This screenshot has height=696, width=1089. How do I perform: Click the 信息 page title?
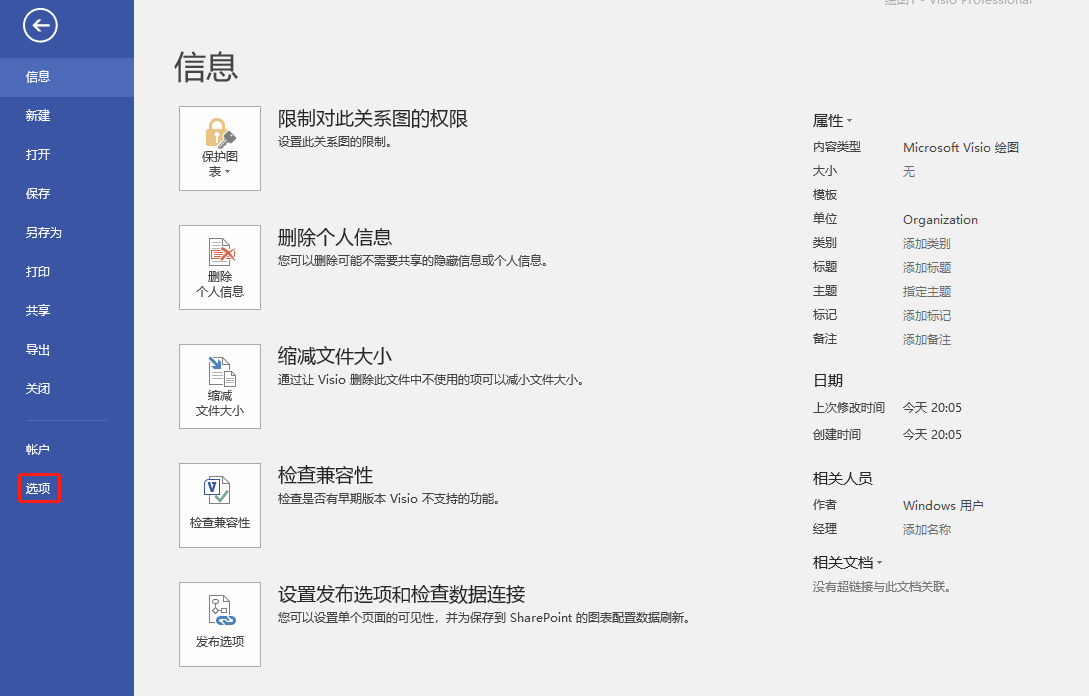point(206,67)
